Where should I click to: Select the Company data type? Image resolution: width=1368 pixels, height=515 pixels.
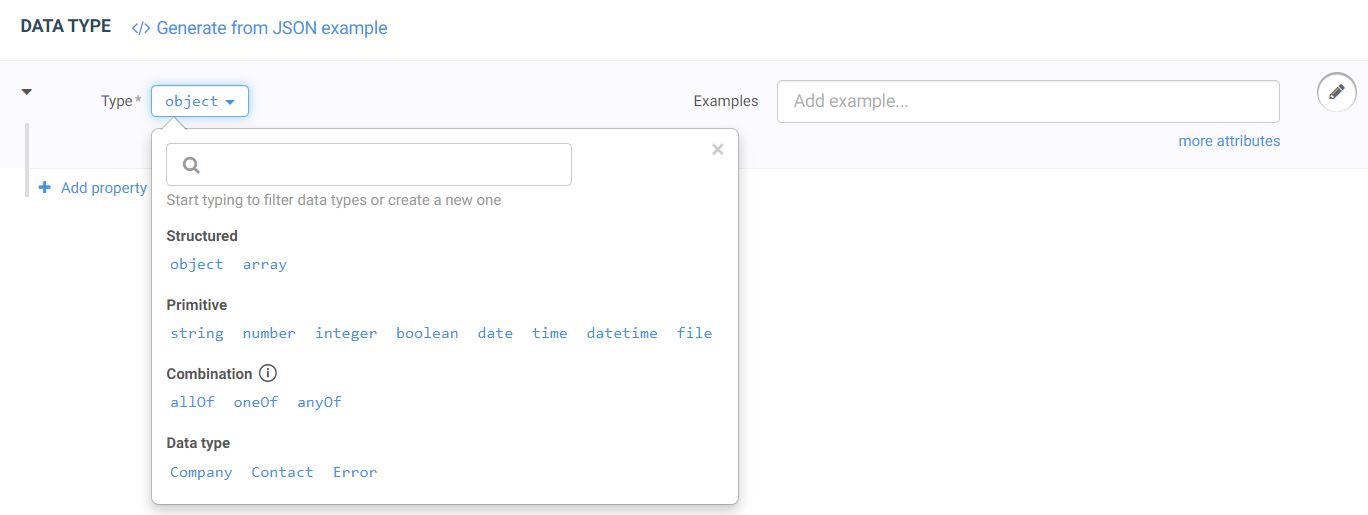pos(201,472)
